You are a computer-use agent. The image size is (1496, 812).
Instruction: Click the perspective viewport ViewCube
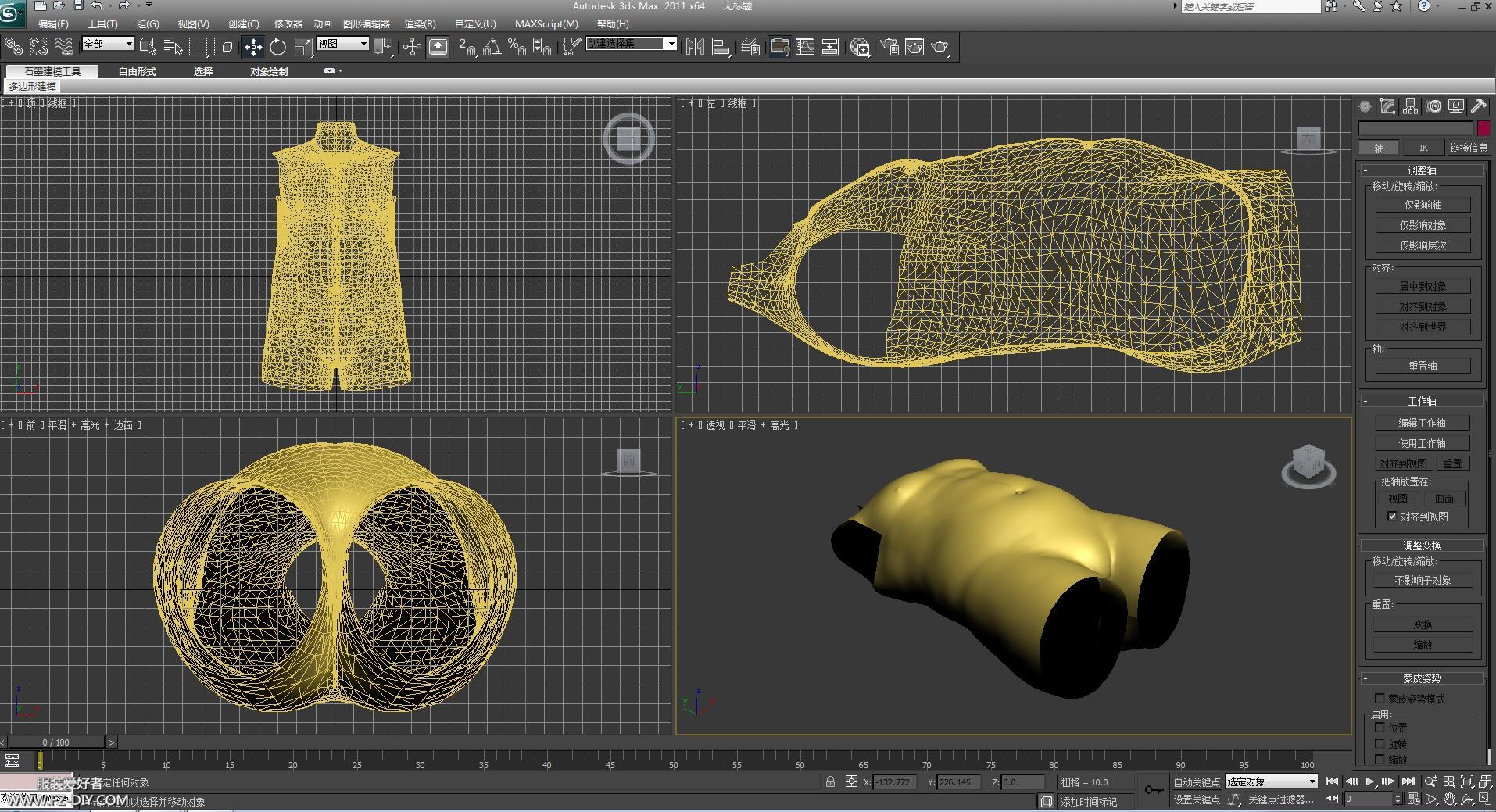click(x=1309, y=466)
